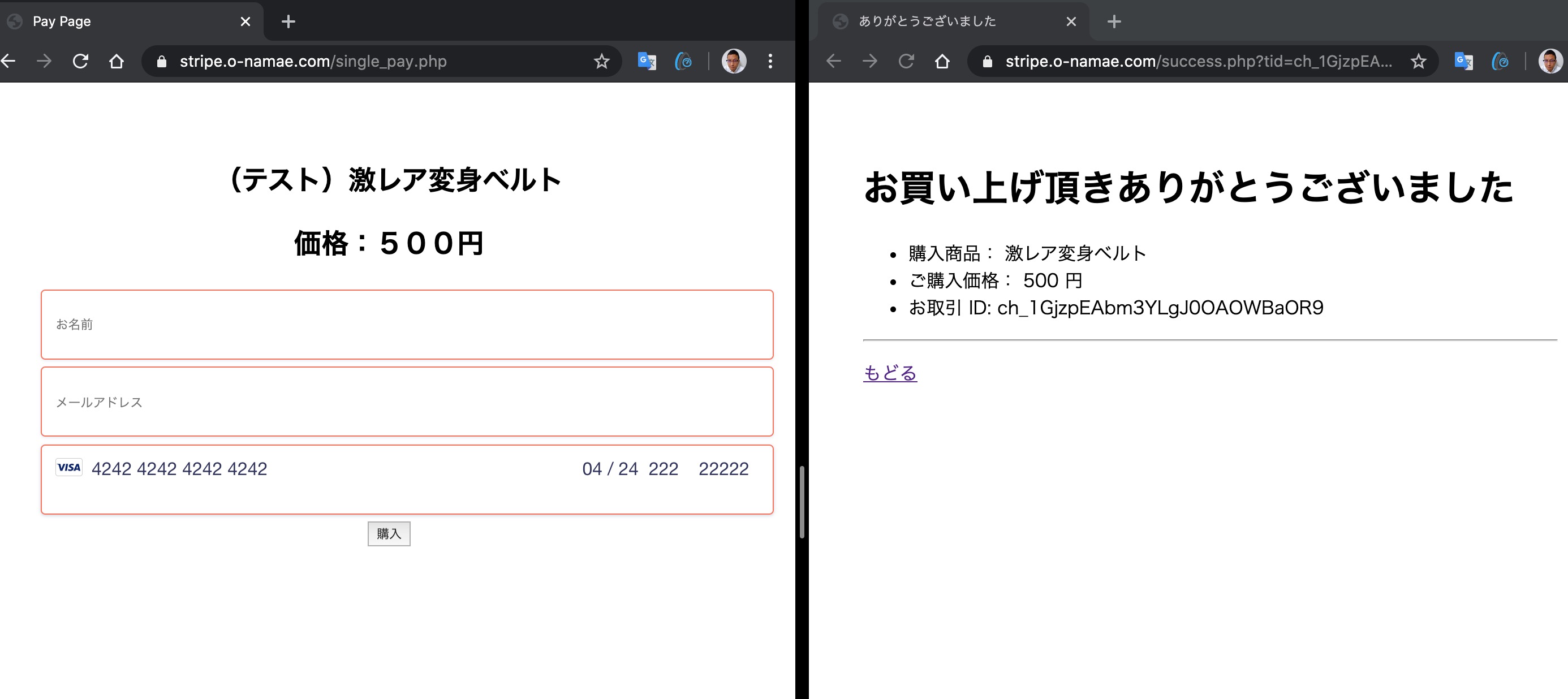This screenshot has height=699, width=1568.
Task: Reload the Pay Page in left browser
Action: (x=80, y=62)
